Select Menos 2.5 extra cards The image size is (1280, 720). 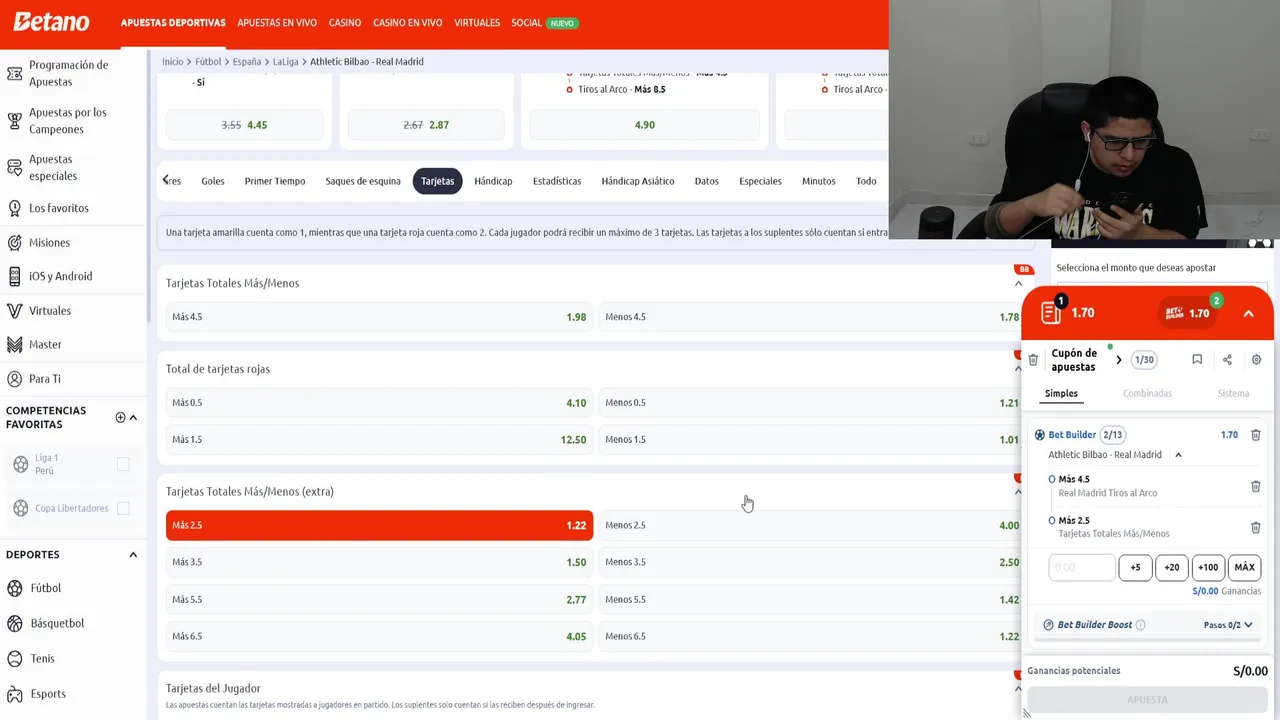tap(811, 525)
